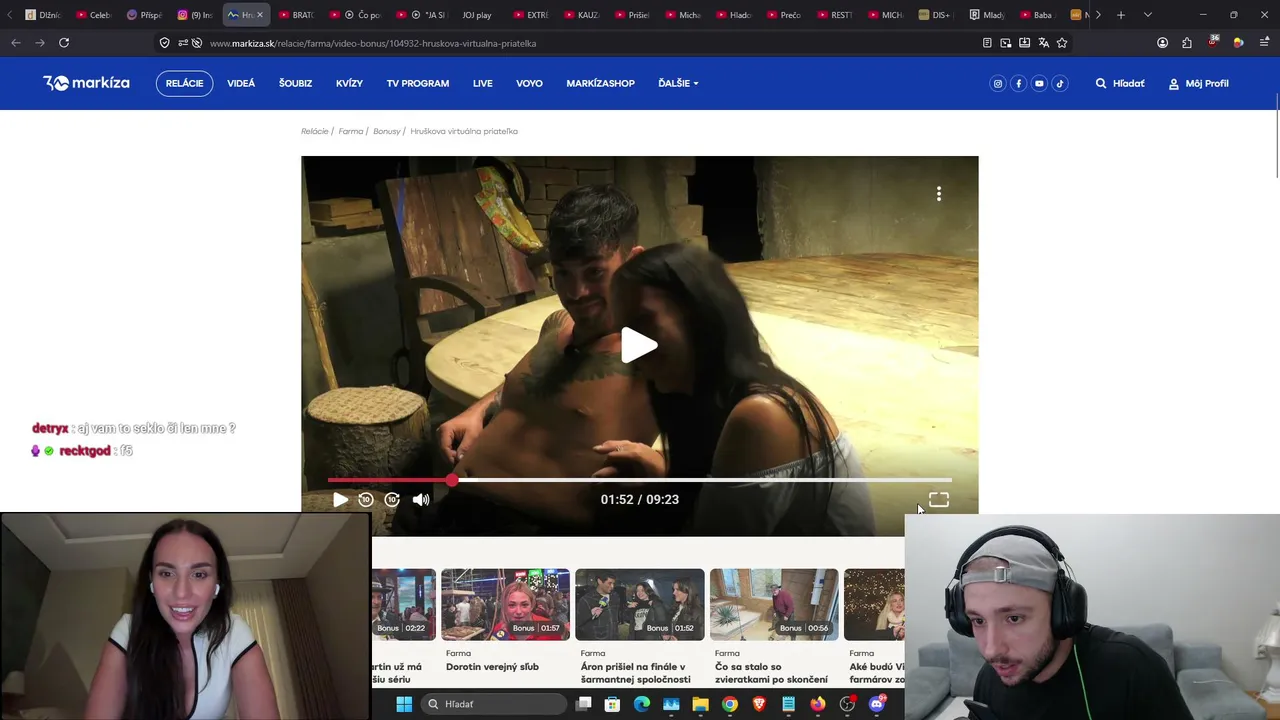Viewport: 1280px width, 720px height.
Task: Click the title 'Áron prišiel na finále v šarmantnej spoločnosti'
Action: (x=635, y=673)
